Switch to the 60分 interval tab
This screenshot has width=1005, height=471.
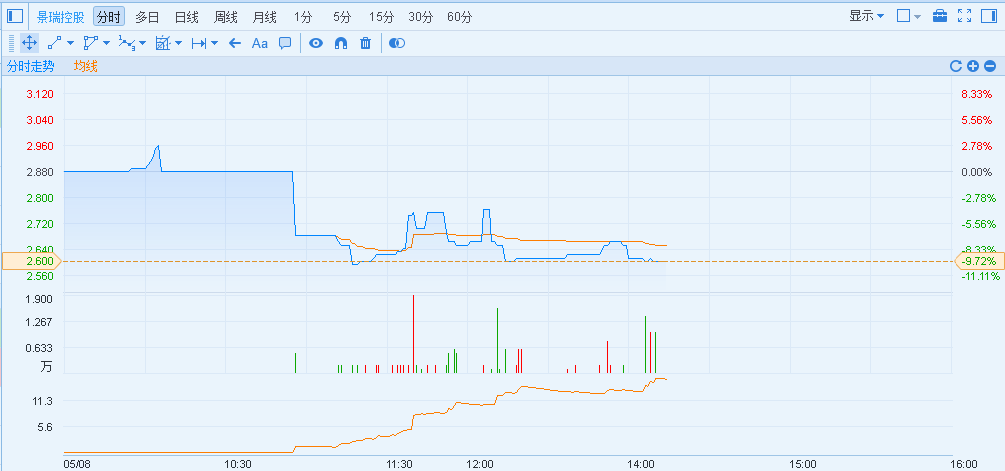point(460,17)
